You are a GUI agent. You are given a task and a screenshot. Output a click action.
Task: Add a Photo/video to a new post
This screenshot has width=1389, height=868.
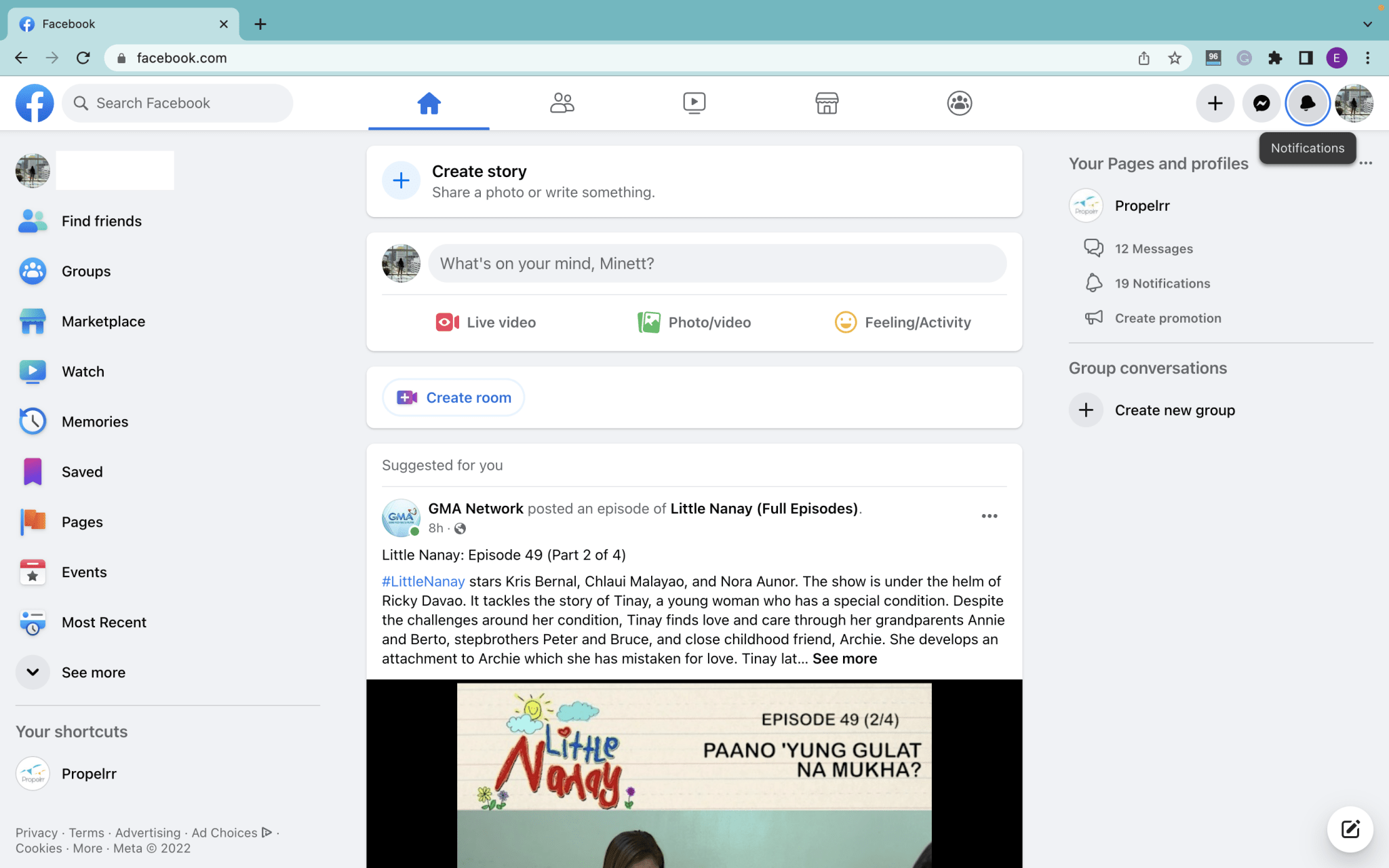pyautogui.click(x=694, y=322)
